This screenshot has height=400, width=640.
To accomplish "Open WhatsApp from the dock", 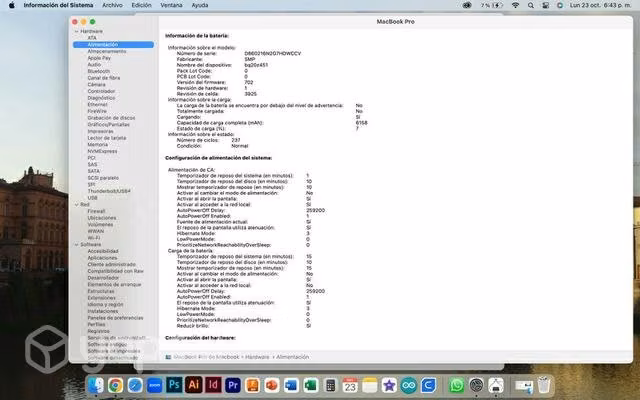I will pyautogui.click(x=457, y=385).
